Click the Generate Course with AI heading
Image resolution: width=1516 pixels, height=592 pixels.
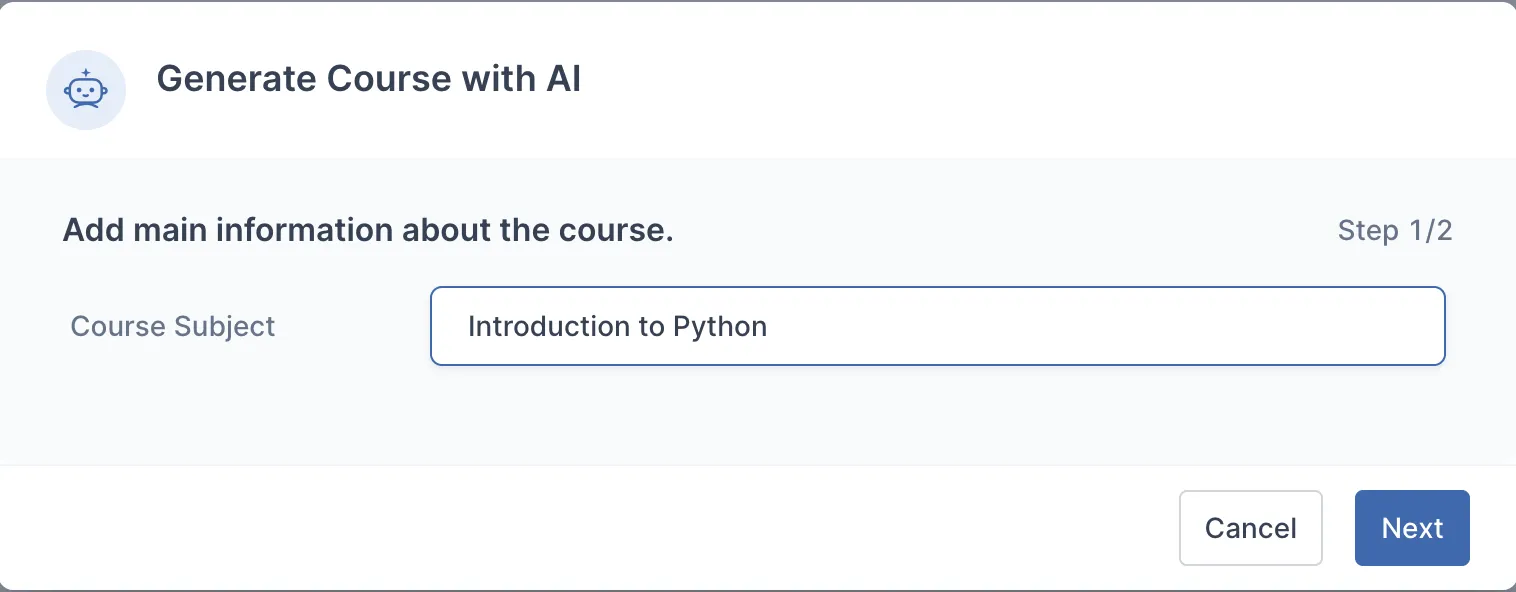click(x=368, y=79)
